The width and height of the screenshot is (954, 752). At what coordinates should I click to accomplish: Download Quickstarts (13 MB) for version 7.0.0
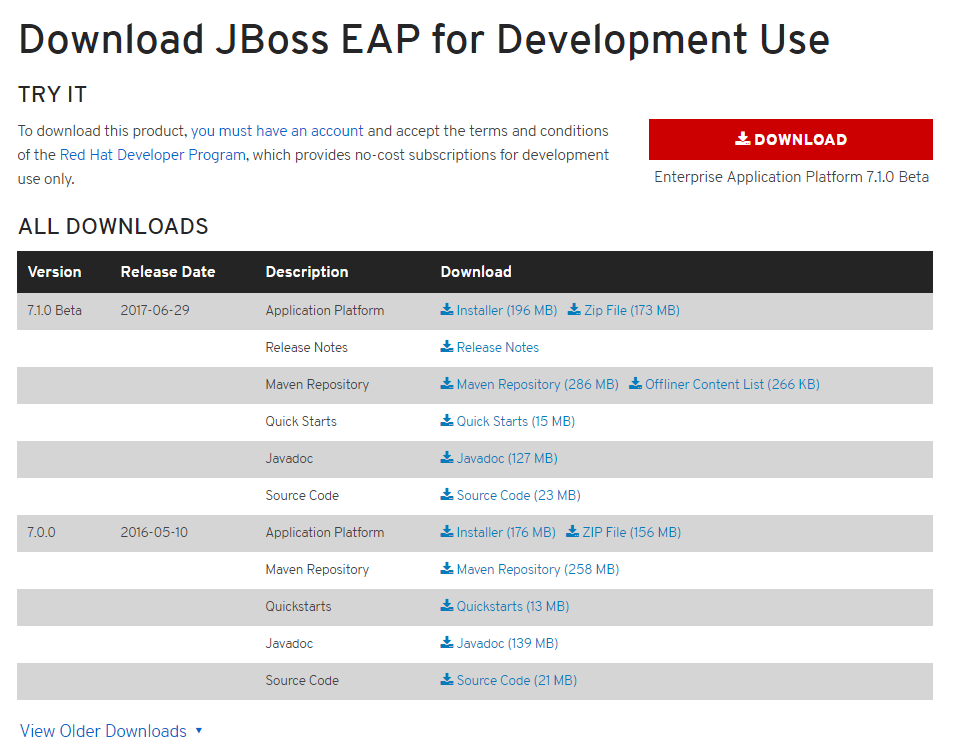509,606
